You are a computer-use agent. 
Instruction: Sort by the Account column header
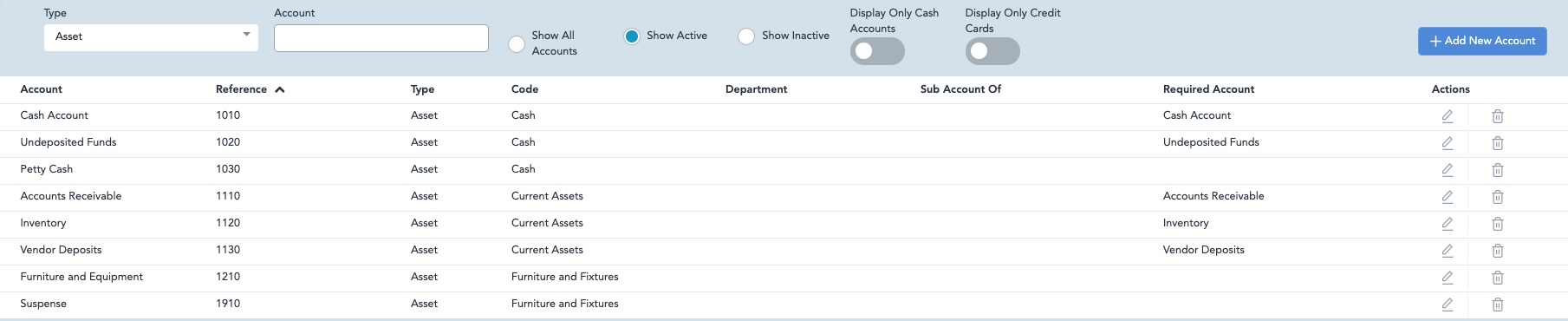pos(42,89)
